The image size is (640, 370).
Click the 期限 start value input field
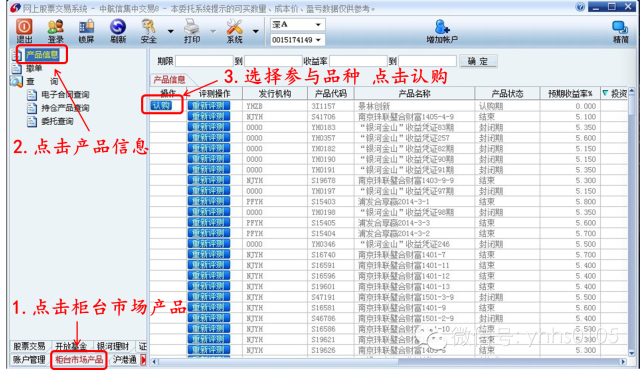tap(204, 61)
